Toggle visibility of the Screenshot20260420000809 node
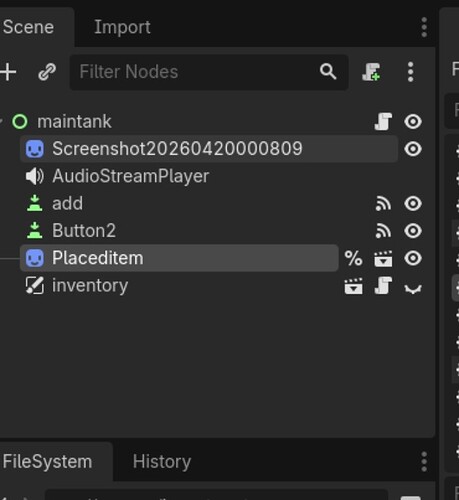 pos(413,149)
